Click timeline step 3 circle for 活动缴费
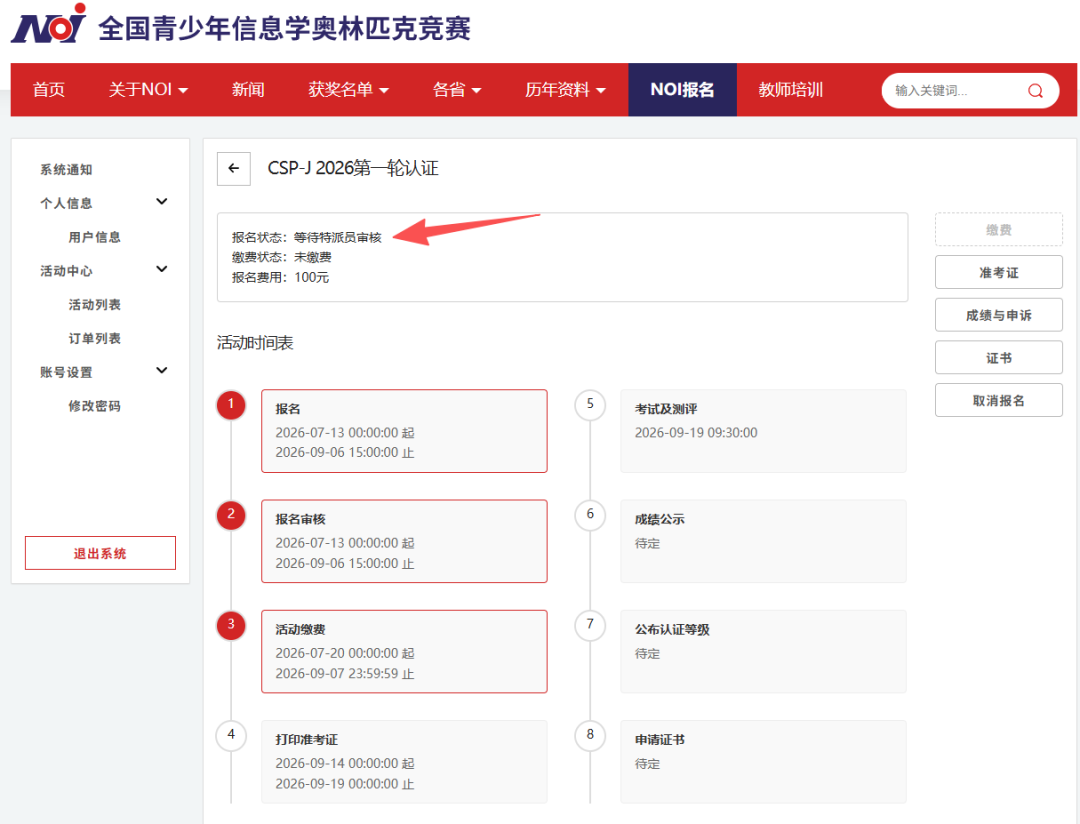Image resolution: width=1080 pixels, height=824 pixels. [x=231, y=624]
